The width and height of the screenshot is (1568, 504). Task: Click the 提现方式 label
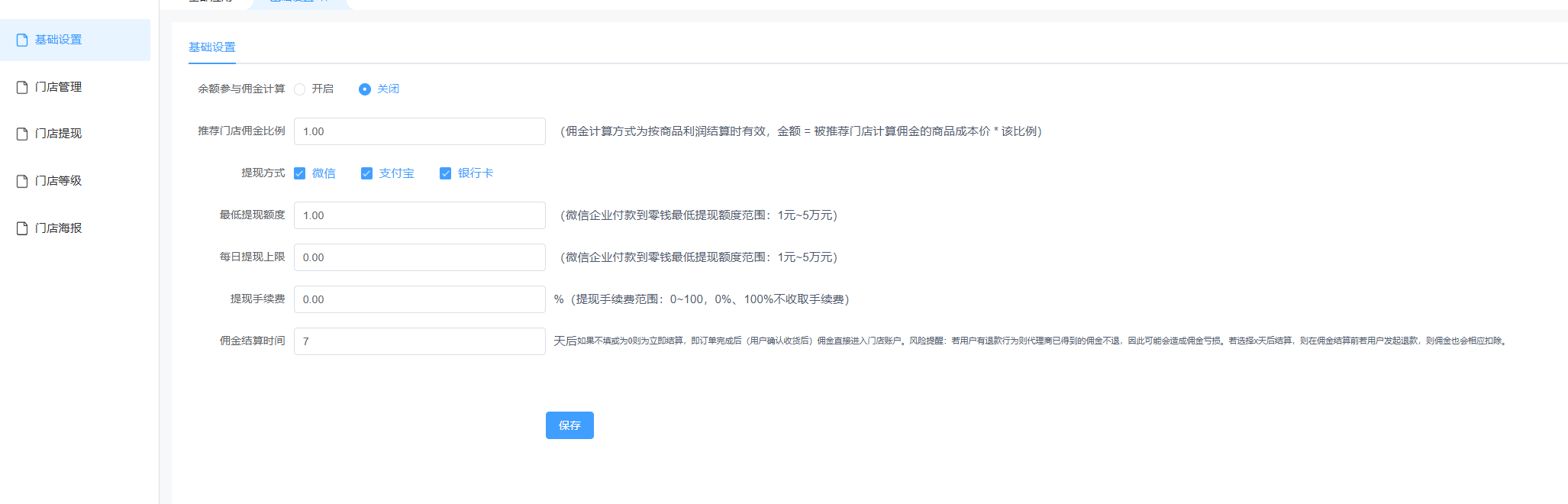click(263, 173)
